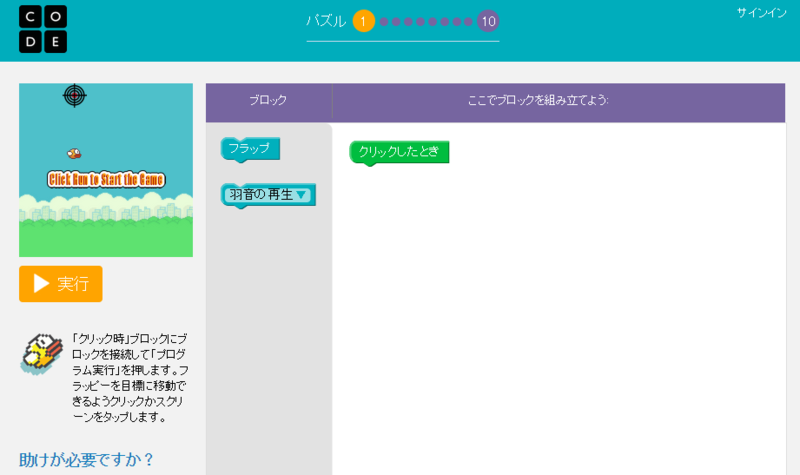Image resolution: width=800 pixels, height=475 pixels.
Task: Go to puzzle 5 progress dot
Action: pyautogui.click(x=420, y=21)
